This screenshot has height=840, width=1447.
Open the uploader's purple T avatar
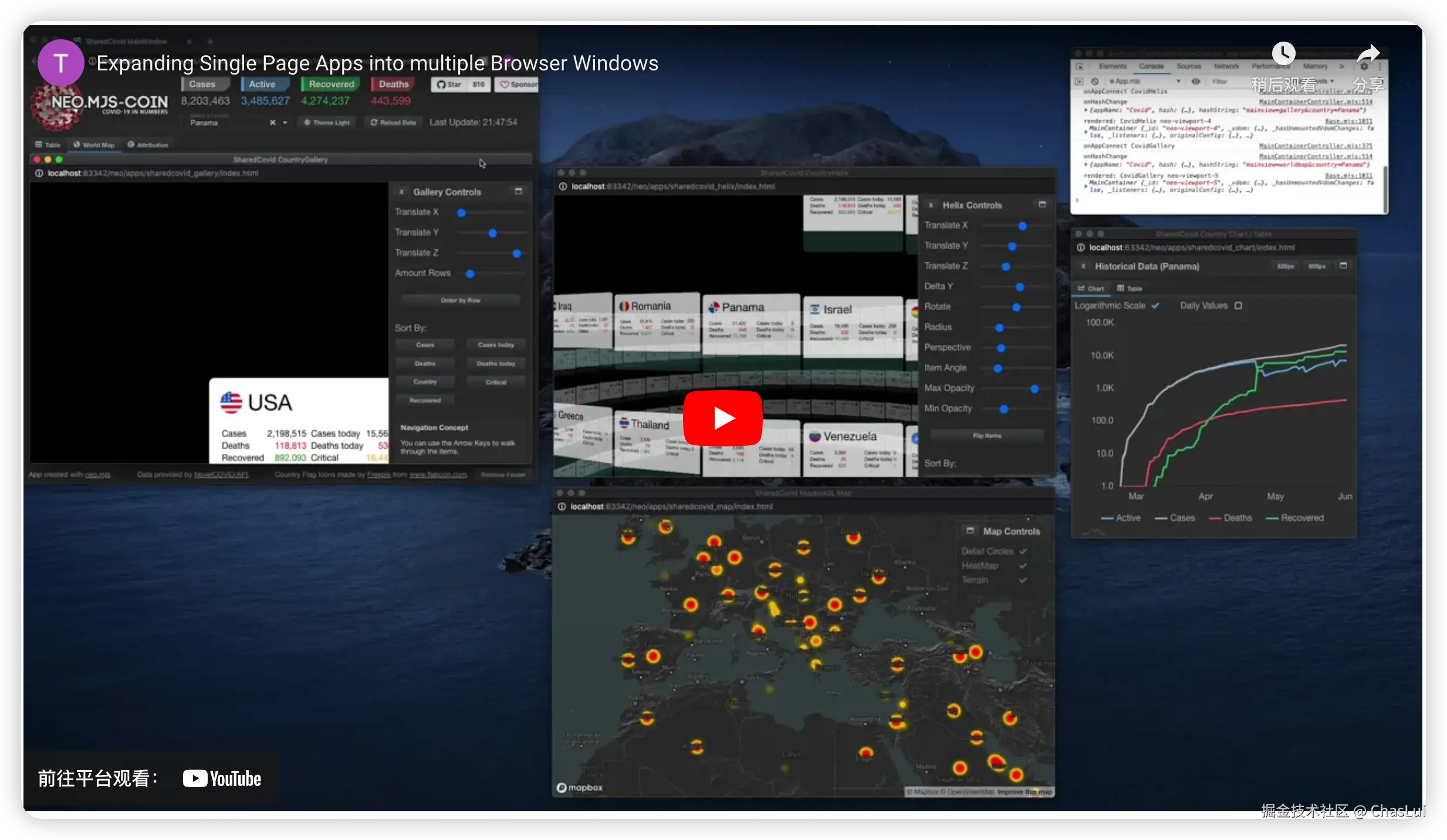[60, 63]
